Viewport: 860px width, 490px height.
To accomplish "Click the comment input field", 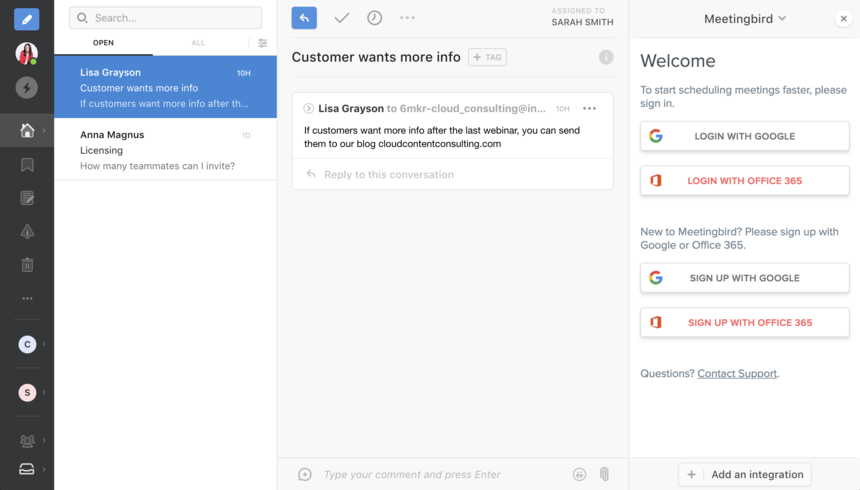I will (411, 475).
